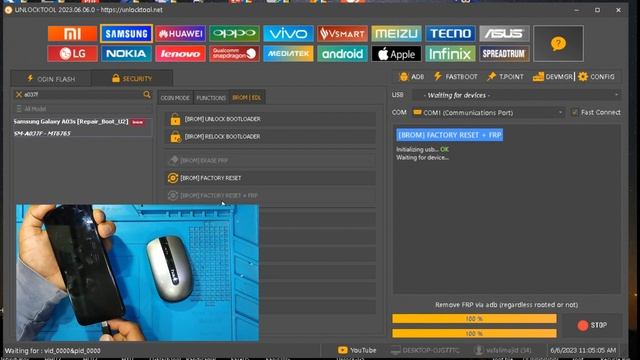Select the Samsung brand logo
640x360 pixels.
(x=126, y=33)
